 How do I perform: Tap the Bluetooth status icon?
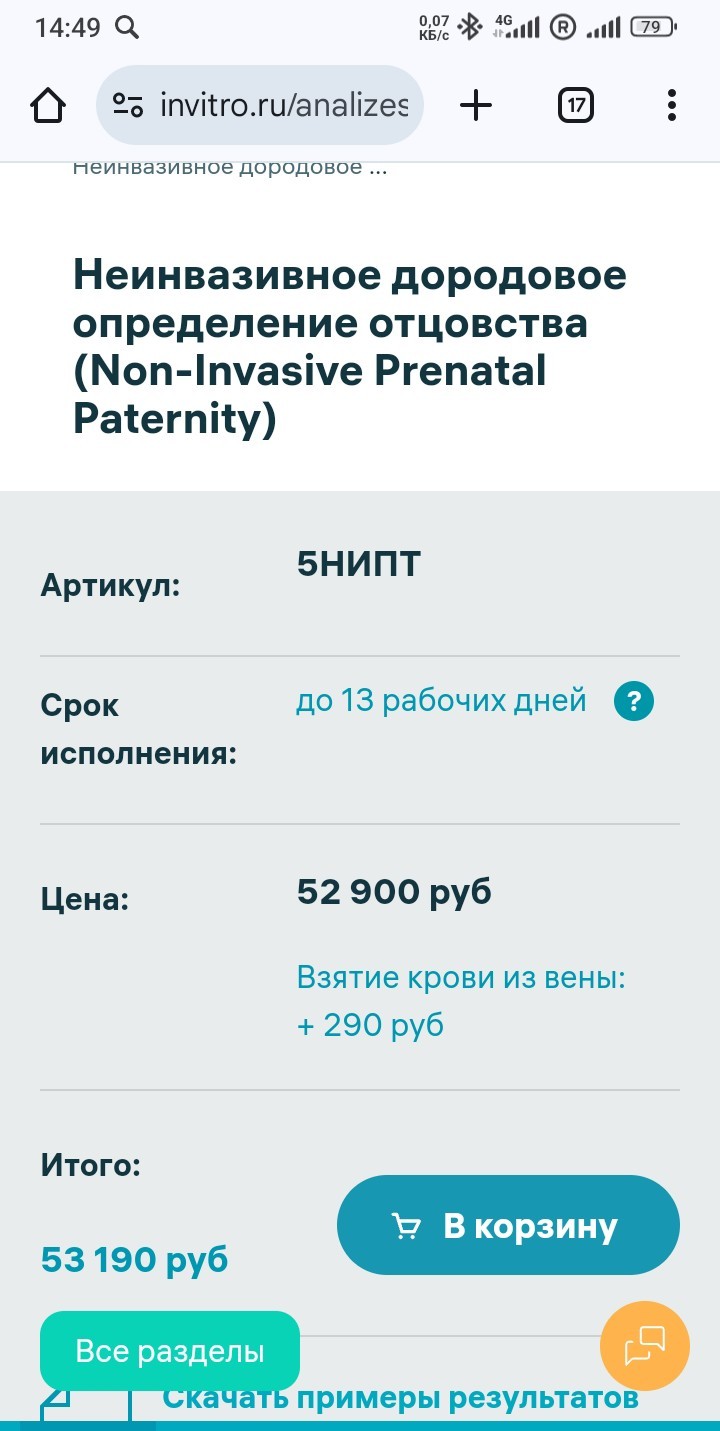469,27
